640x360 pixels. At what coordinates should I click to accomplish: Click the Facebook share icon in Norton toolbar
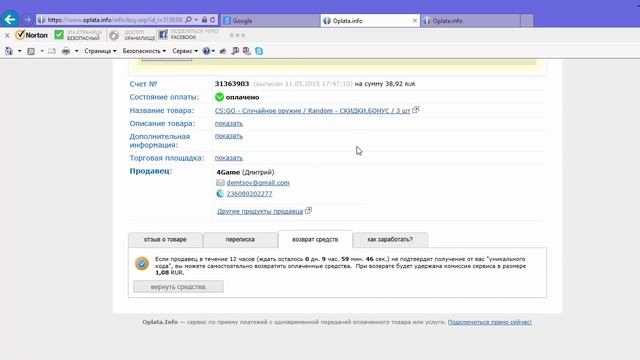point(163,35)
